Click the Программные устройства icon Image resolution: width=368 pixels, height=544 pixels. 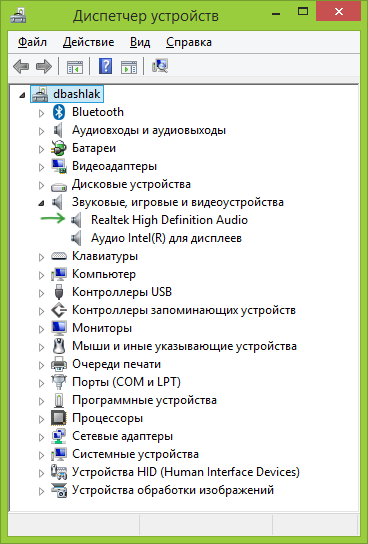(59, 400)
